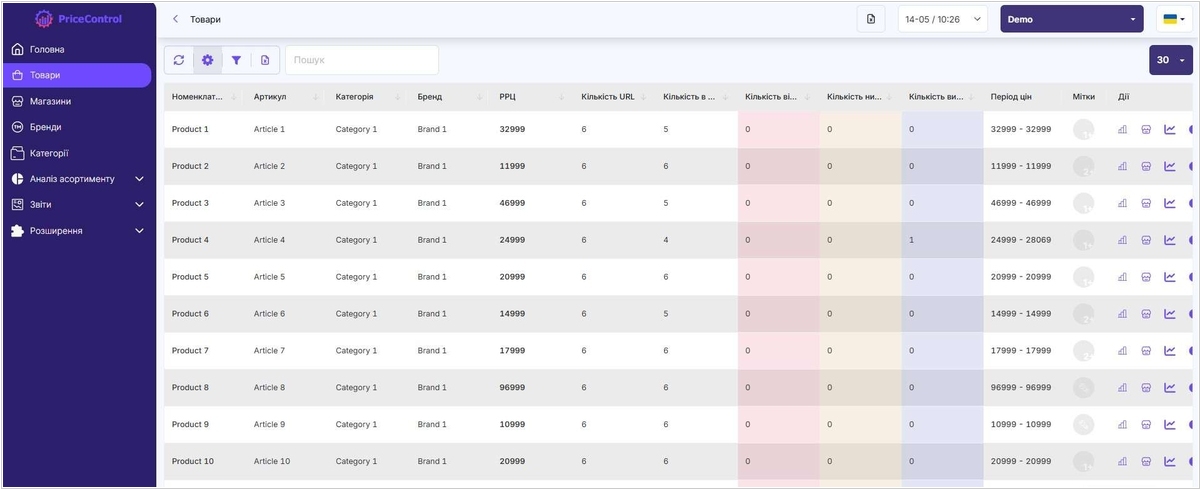Go back using the arrow beside Товари
This screenshot has width=1200, height=489.
click(176, 19)
